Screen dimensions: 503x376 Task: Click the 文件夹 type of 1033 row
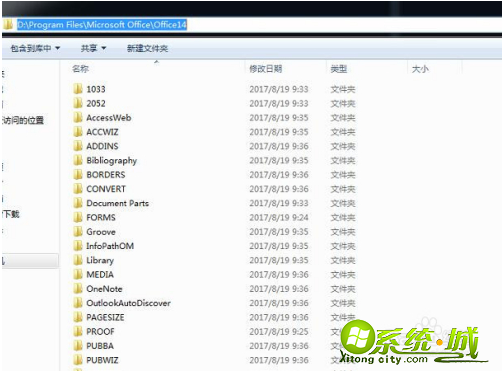tap(343, 89)
